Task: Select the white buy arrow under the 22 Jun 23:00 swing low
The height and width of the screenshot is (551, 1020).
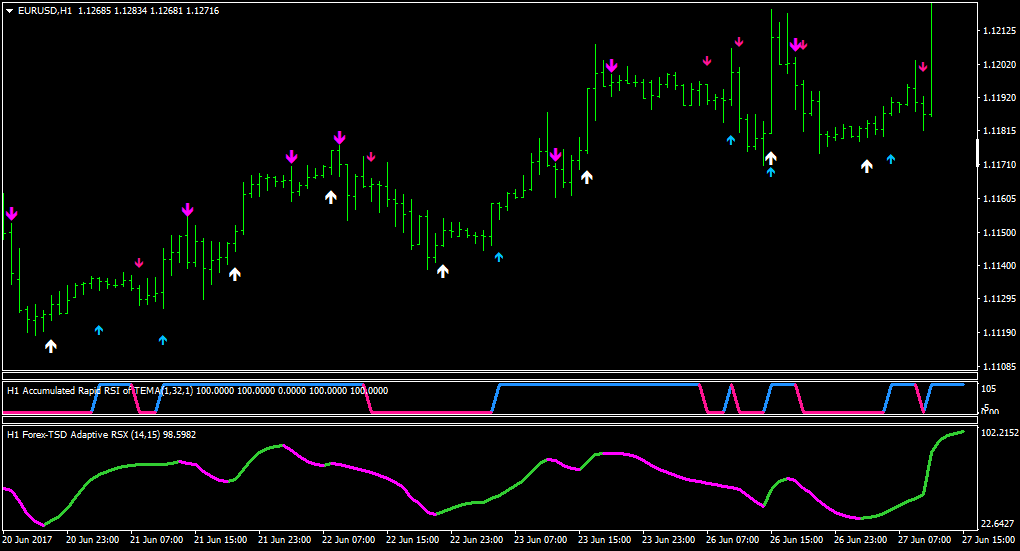Action: 442,271
